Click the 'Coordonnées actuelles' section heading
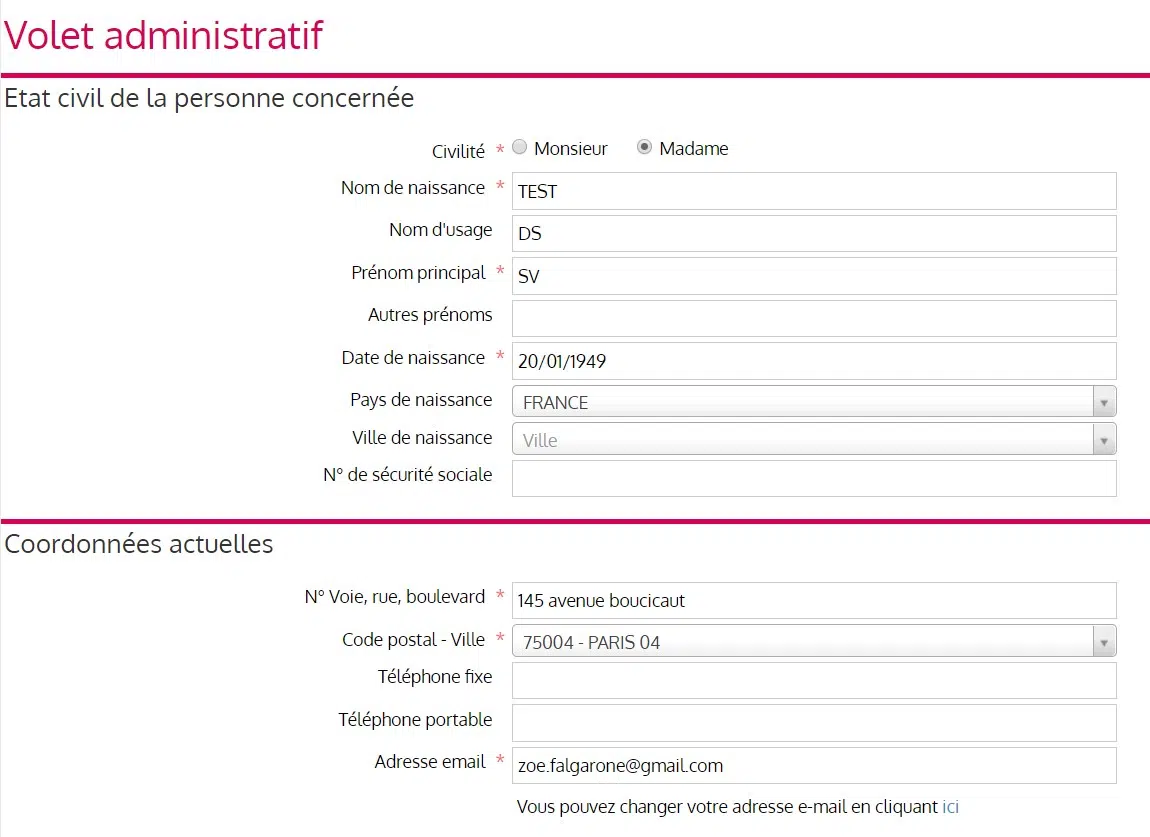Viewport: 1150px width, 837px height. point(139,544)
